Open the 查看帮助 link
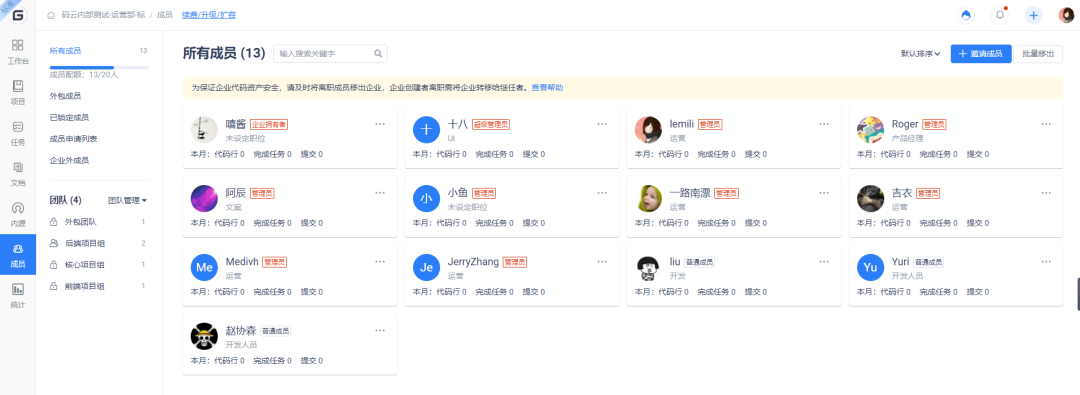The height and width of the screenshot is (395, 1080). click(x=547, y=88)
